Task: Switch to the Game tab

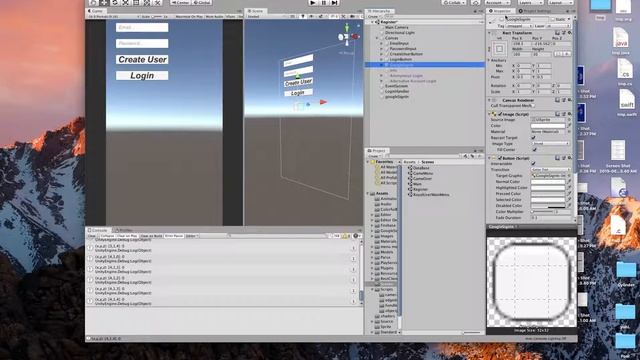Action: pyautogui.click(x=96, y=11)
